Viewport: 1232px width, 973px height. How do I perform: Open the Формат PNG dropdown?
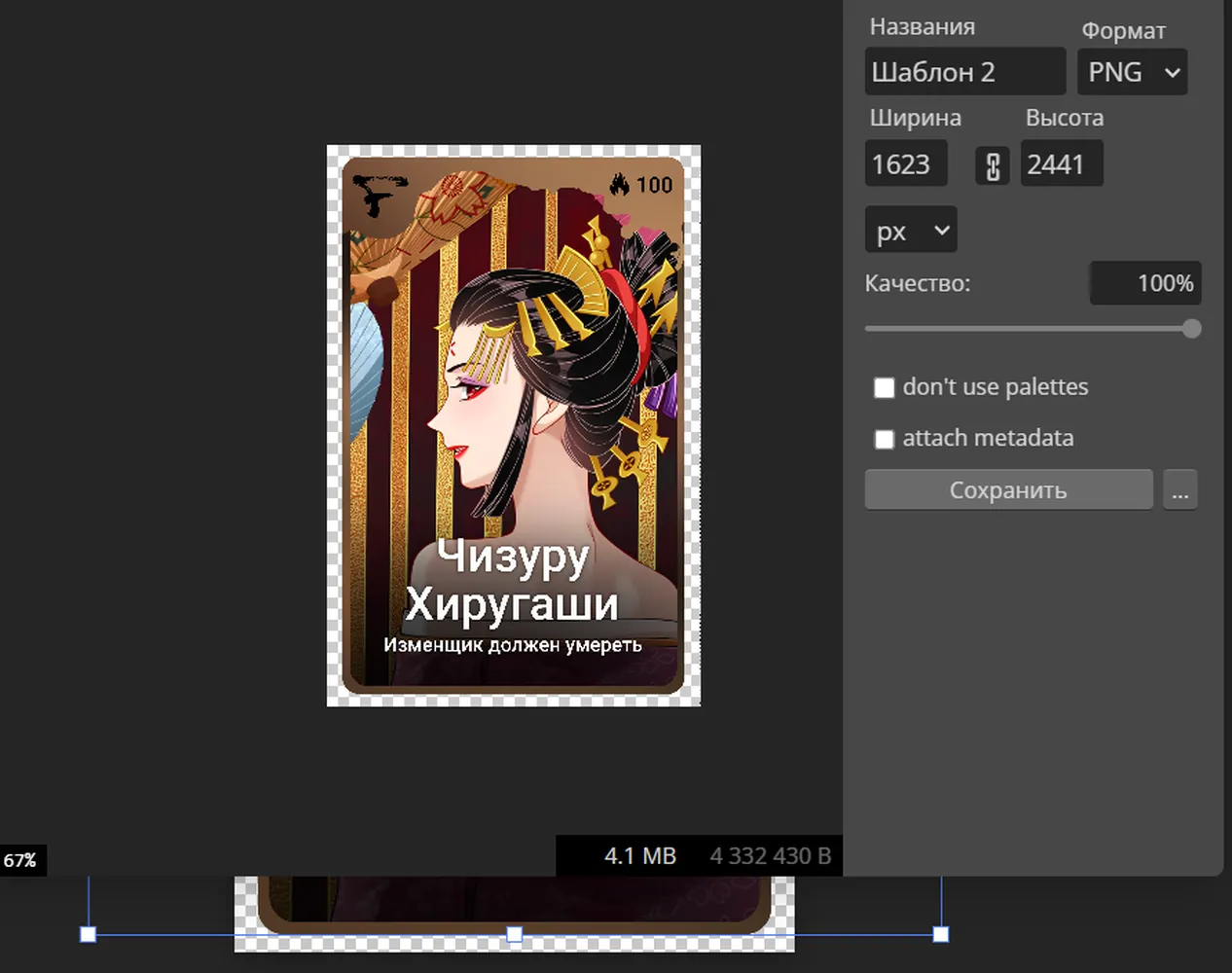[1132, 72]
